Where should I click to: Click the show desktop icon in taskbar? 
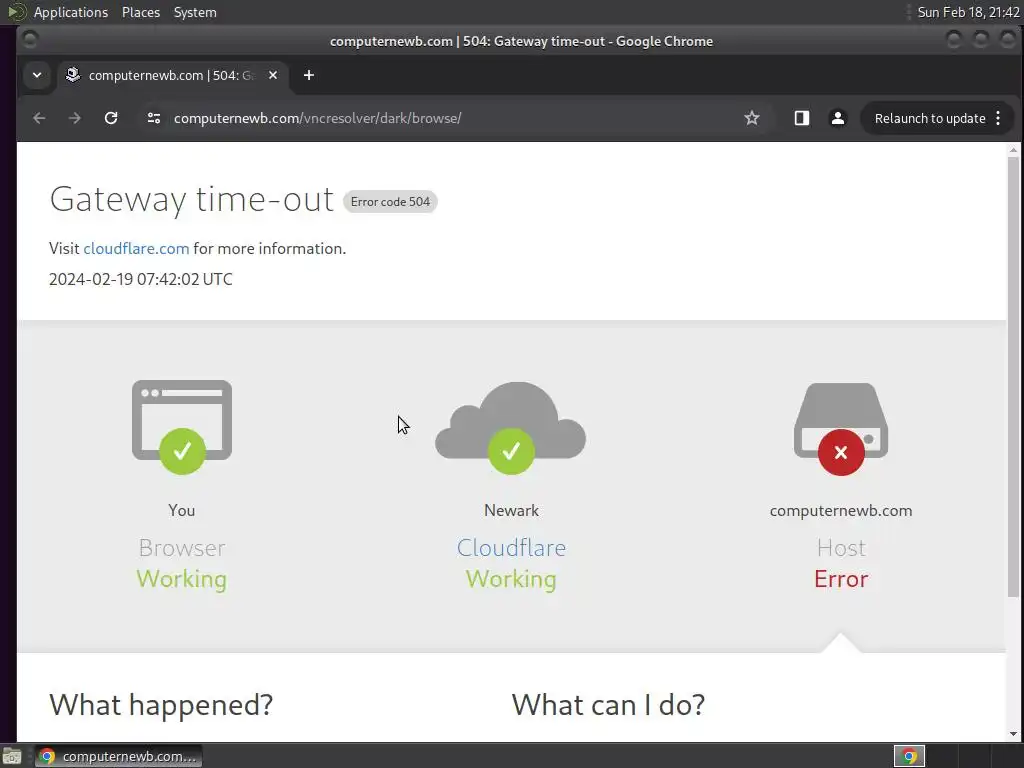point(12,756)
